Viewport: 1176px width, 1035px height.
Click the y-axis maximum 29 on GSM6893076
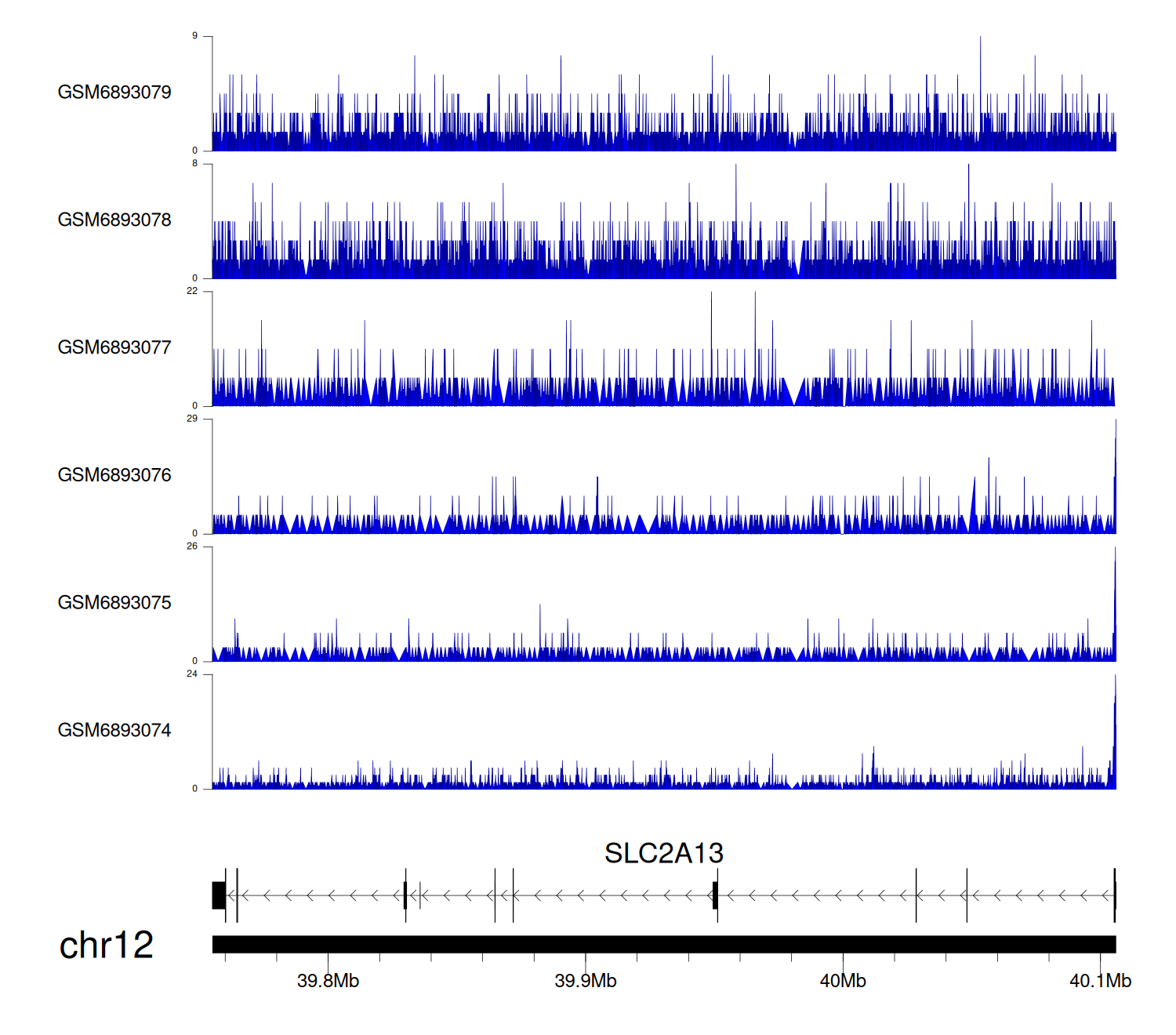pyautogui.click(x=192, y=419)
